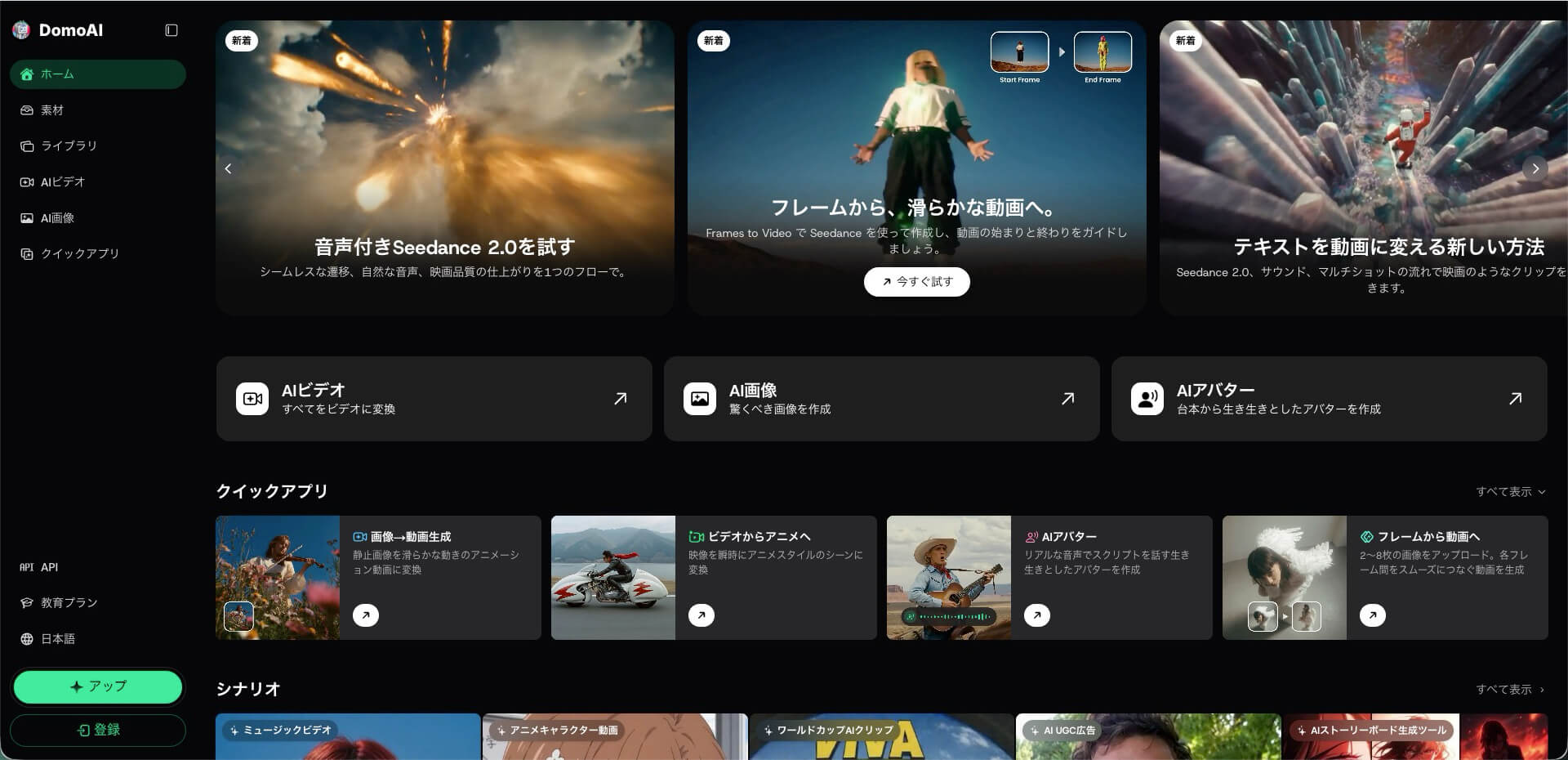Open the motorcycle rider thumbnail

tap(613, 578)
